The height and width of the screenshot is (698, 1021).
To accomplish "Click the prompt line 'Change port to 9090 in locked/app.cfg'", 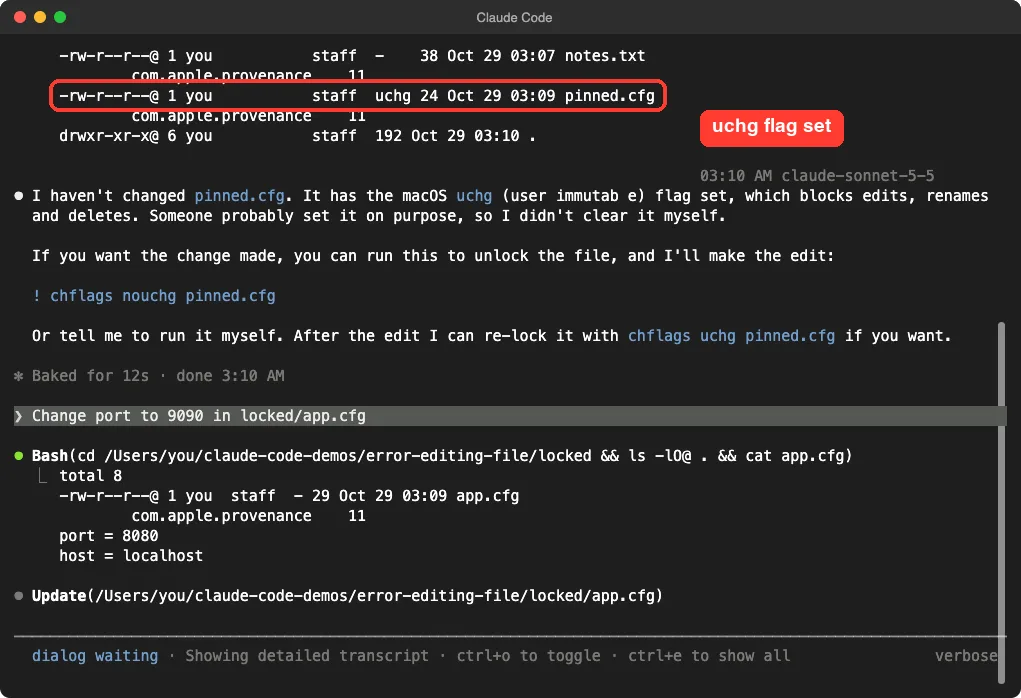I will click(x=510, y=415).
